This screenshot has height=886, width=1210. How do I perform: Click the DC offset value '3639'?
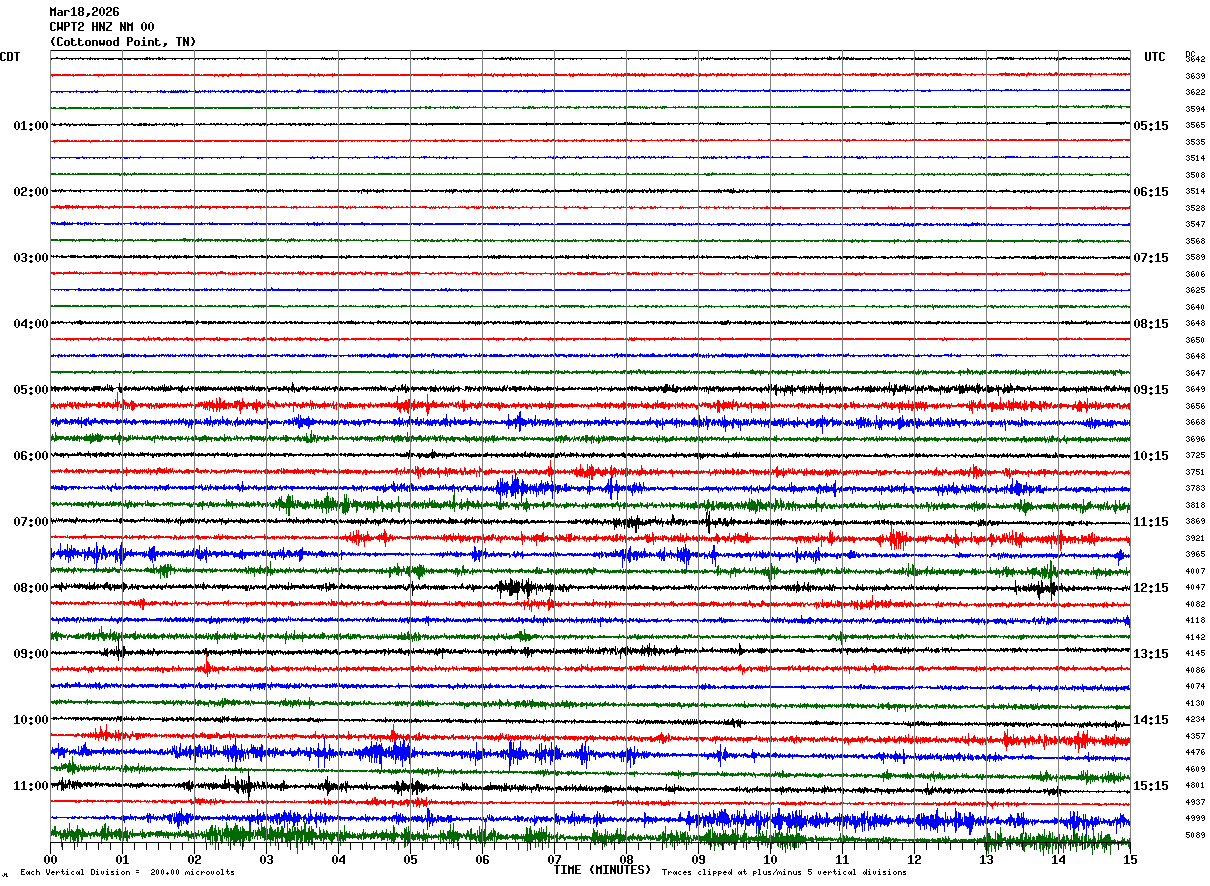[1195, 76]
